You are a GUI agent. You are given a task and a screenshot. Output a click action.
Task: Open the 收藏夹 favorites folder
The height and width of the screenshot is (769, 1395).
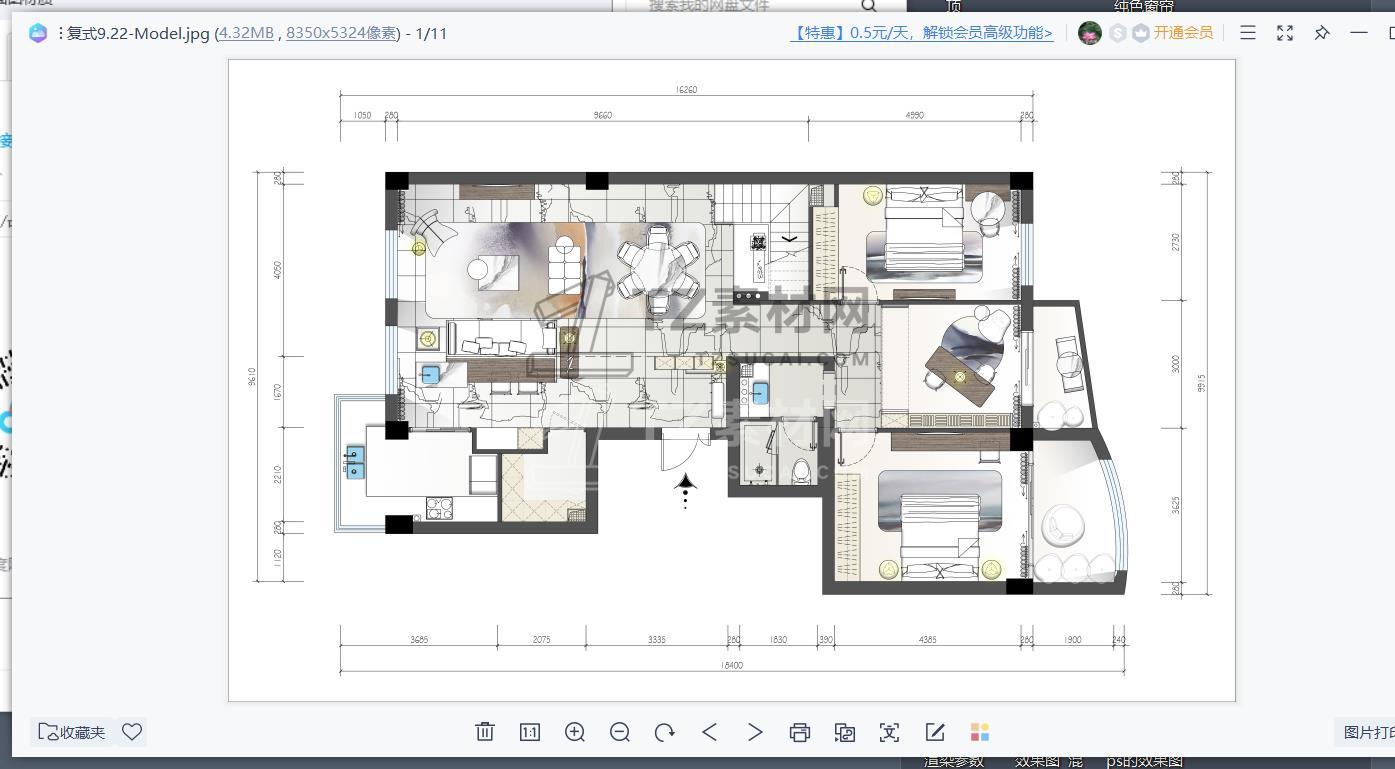[x=72, y=732]
